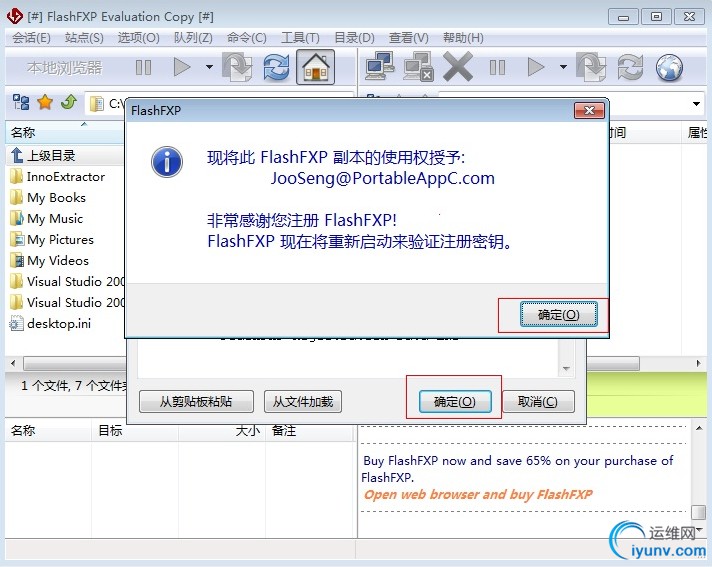Confirm FlashFXP message with 确定(O)
Viewport: 712px width, 567px height.
coord(559,314)
